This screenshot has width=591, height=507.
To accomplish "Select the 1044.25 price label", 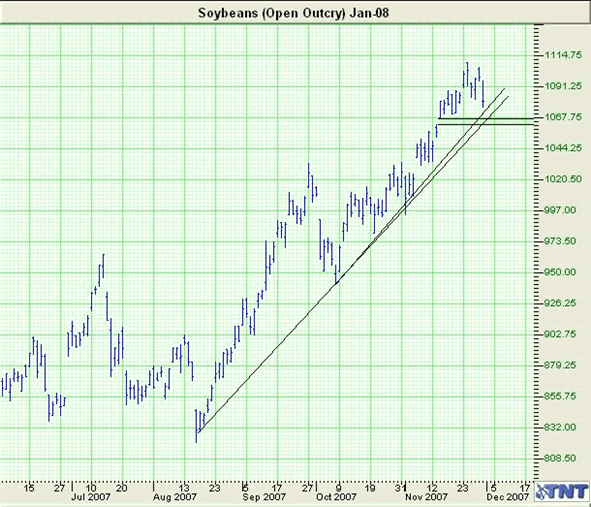I will [563, 148].
